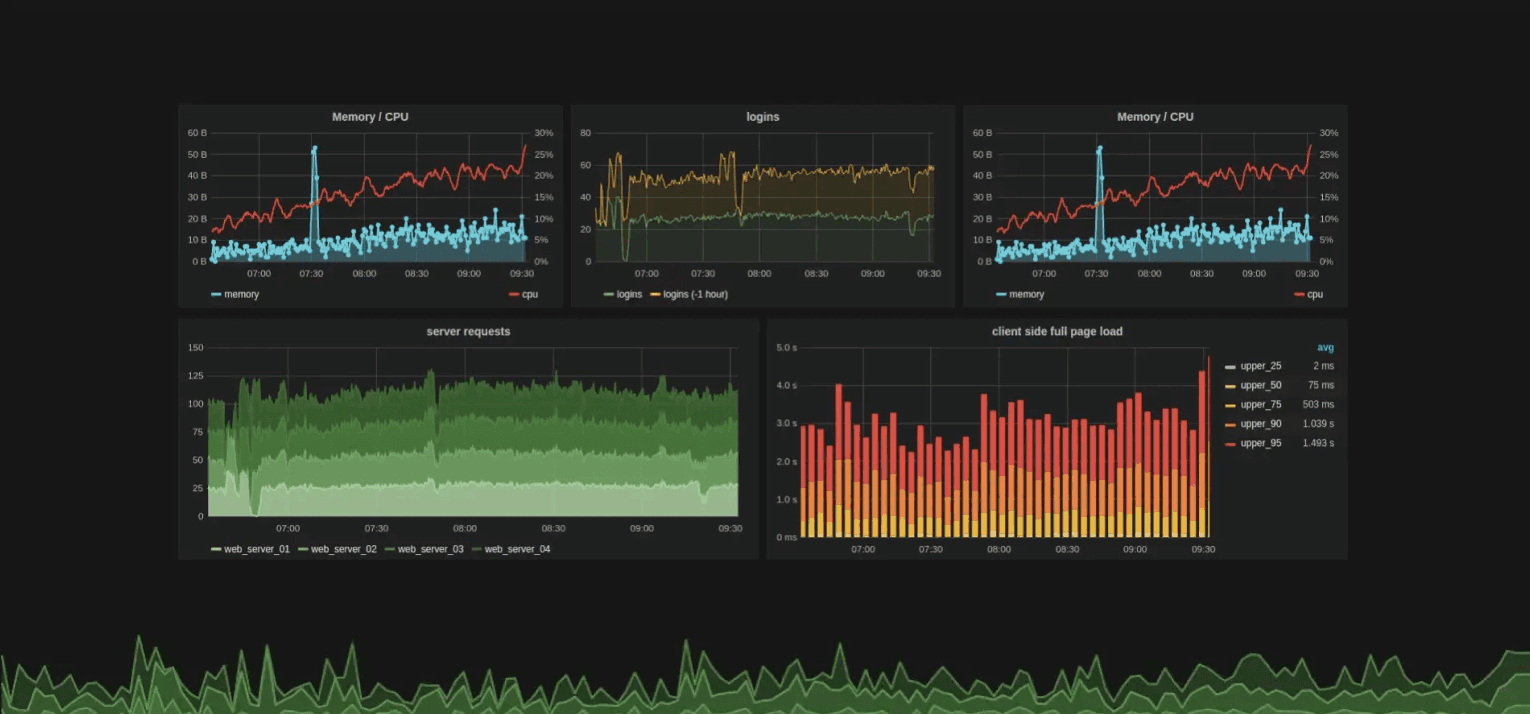Image resolution: width=1530 pixels, height=714 pixels.
Task: Click the 2 ms avg value for upper_25
Action: pyautogui.click(x=1324, y=366)
